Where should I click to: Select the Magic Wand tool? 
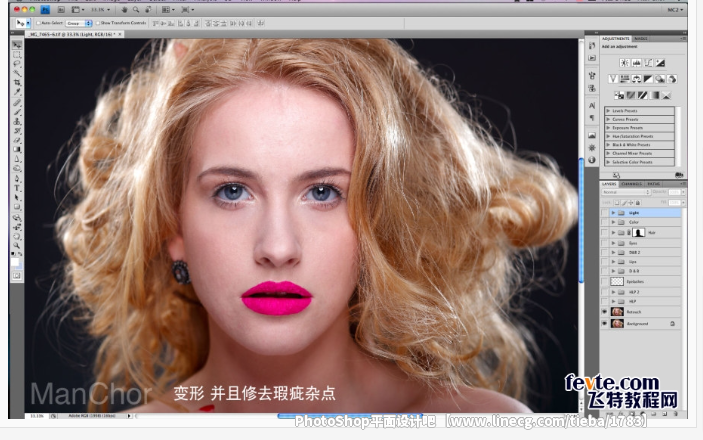[17, 74]
